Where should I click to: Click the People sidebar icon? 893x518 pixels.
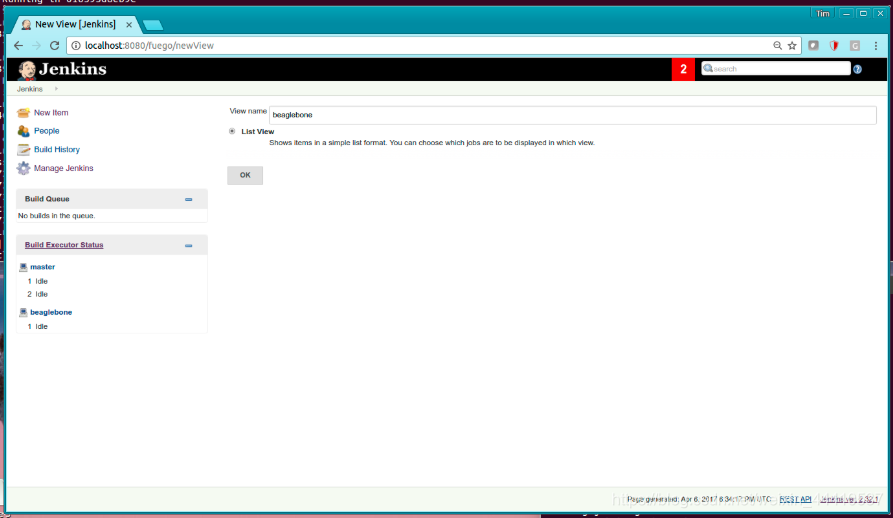click(x=23, y=131)
